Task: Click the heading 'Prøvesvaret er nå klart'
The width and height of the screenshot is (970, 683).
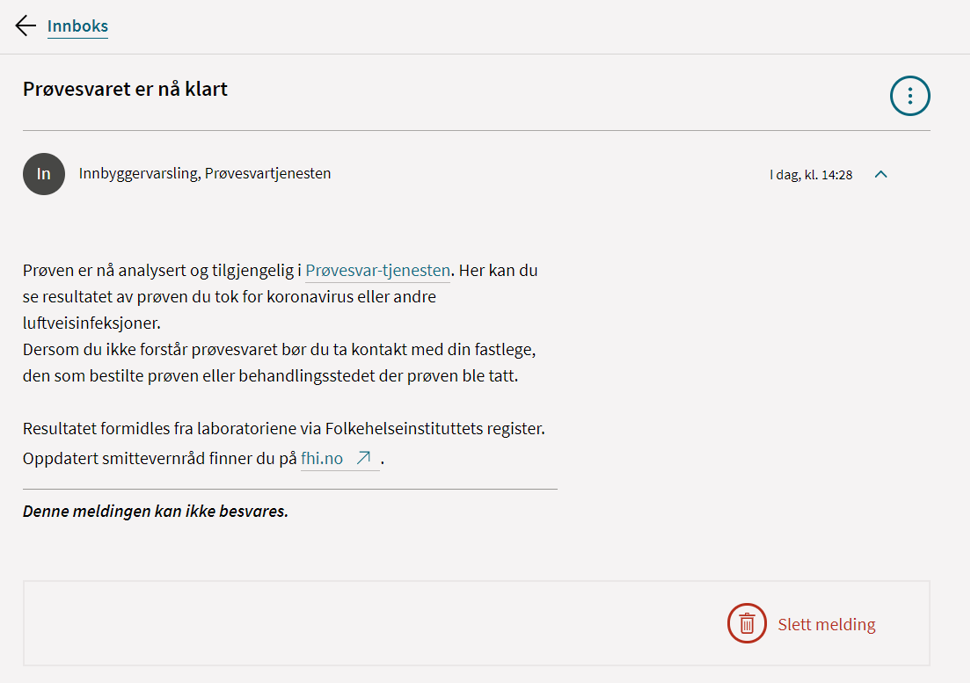Action: (125, 89)
